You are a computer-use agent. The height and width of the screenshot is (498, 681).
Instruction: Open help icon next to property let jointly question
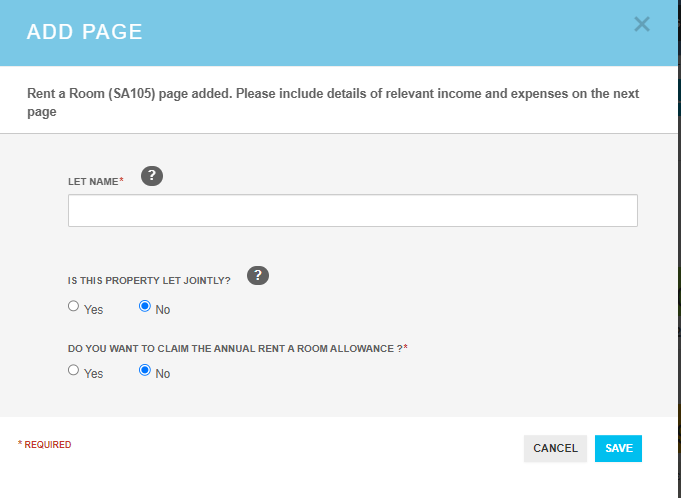(x=258, y=276)
